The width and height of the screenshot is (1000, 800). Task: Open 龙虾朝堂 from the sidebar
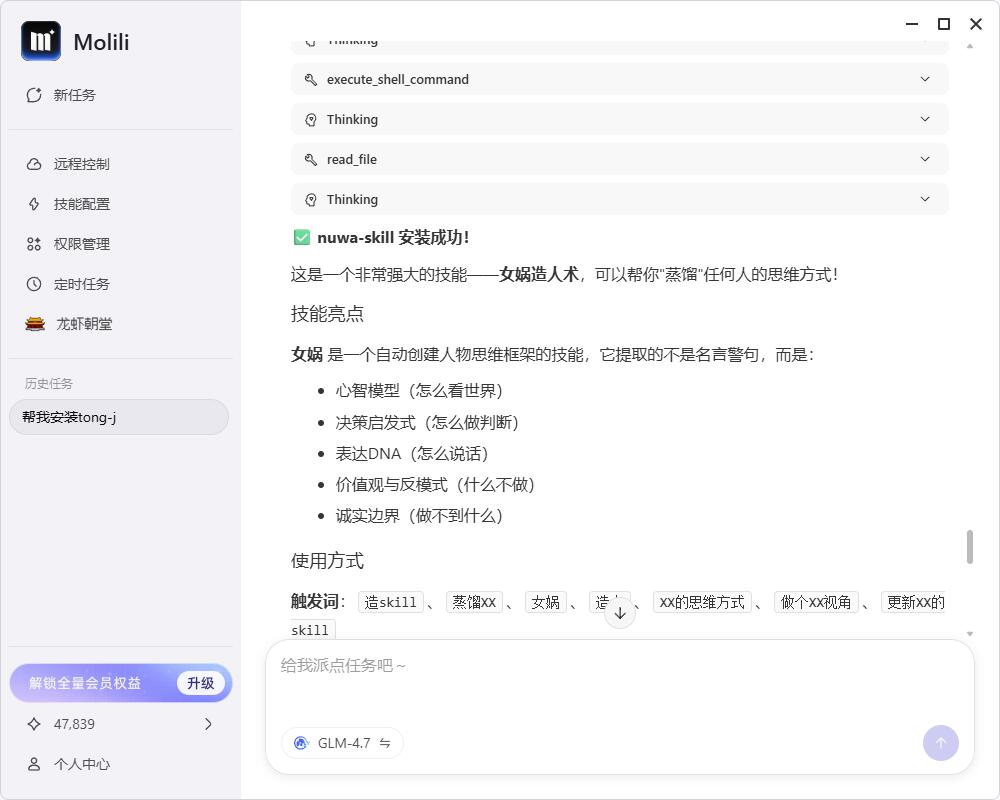(83, 324)
